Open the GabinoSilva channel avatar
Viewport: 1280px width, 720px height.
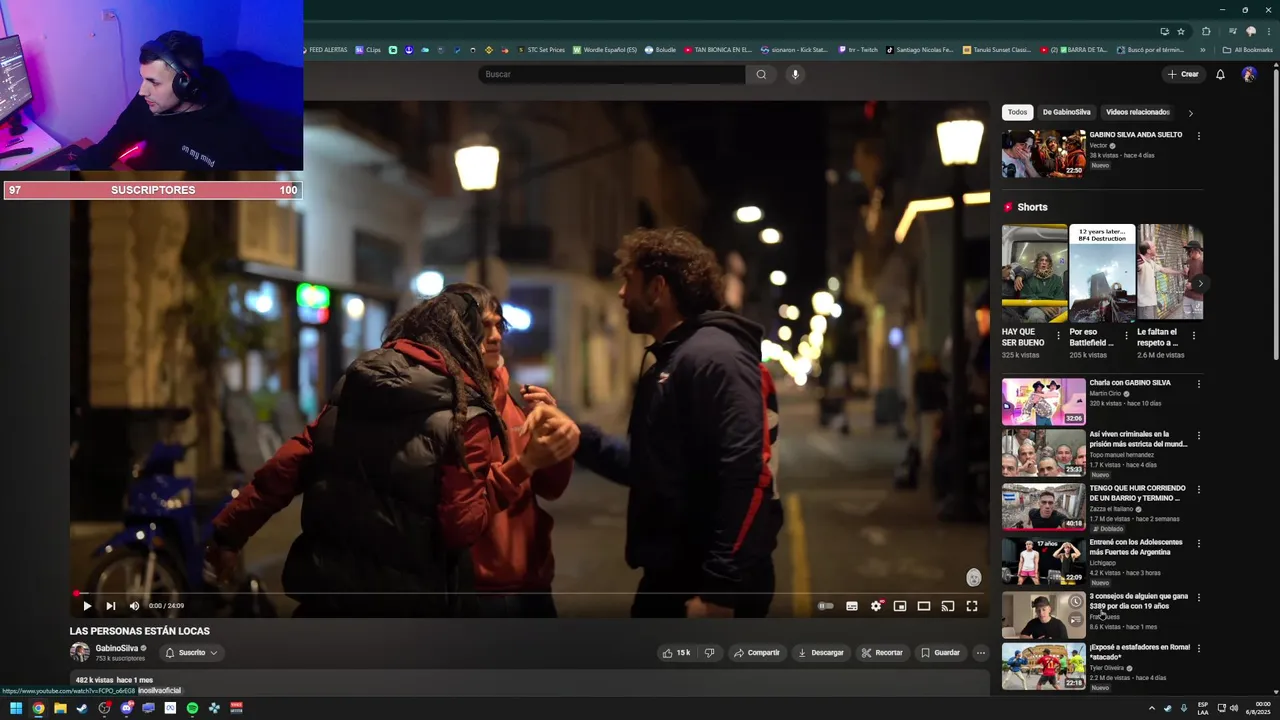79,652
